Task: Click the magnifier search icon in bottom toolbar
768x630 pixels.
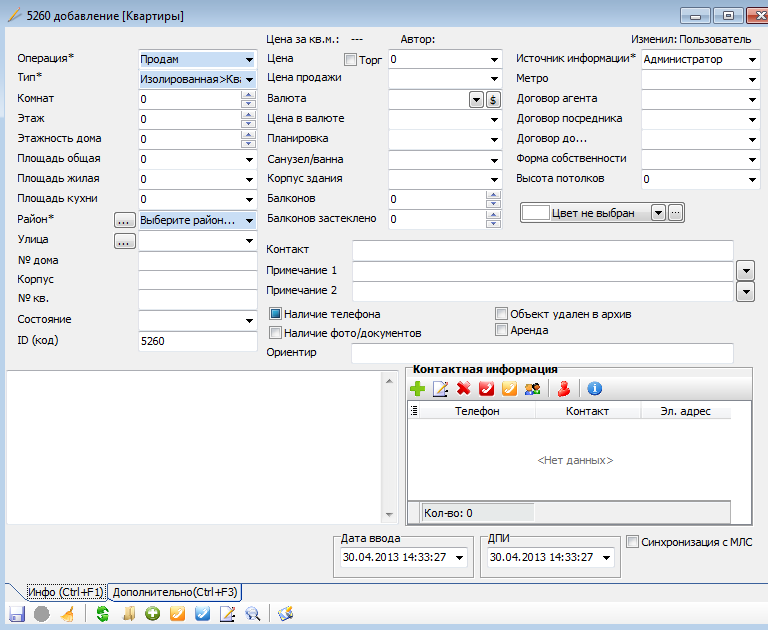Action: (252, 614)
